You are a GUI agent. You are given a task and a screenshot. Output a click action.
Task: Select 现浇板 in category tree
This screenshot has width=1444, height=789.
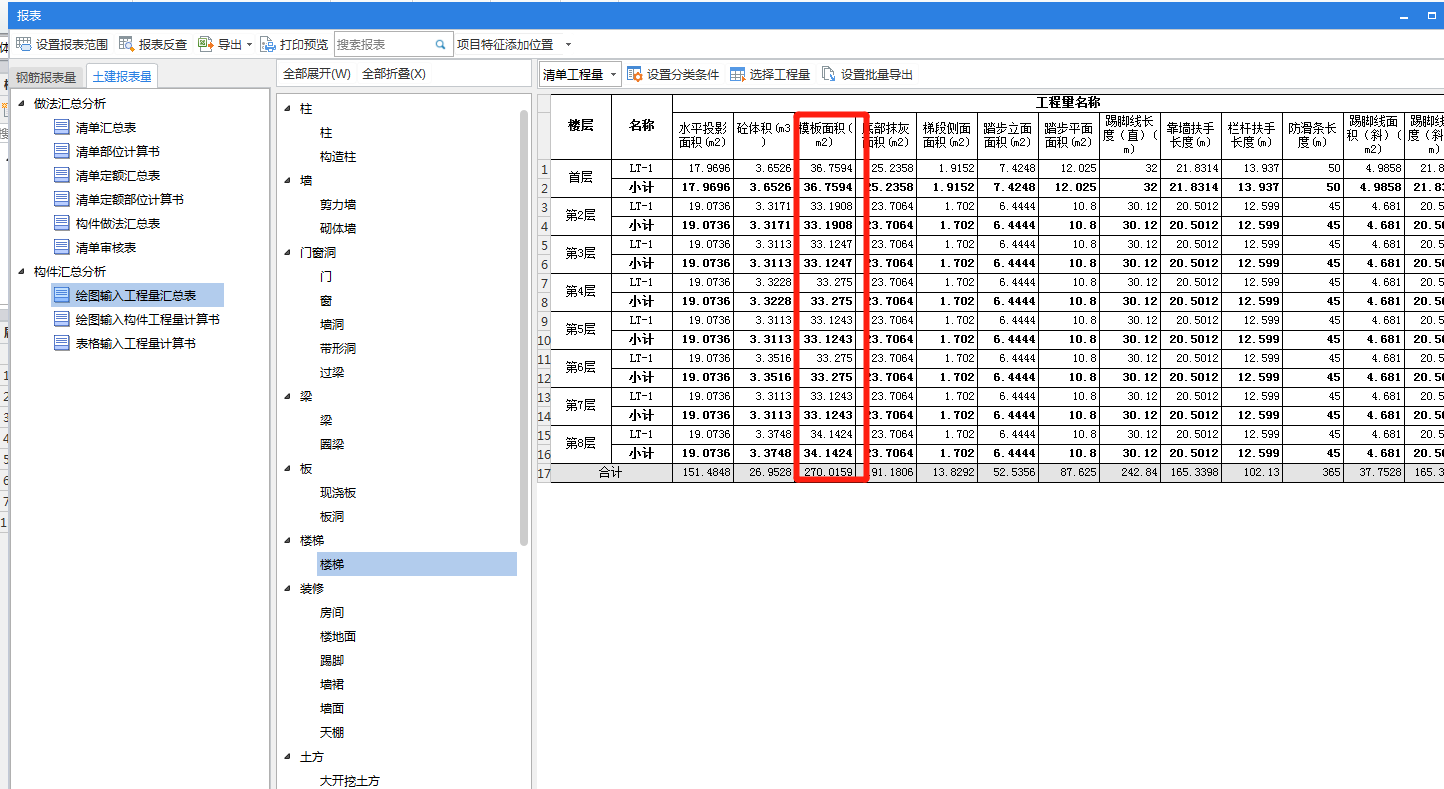(x=338, y=493)
